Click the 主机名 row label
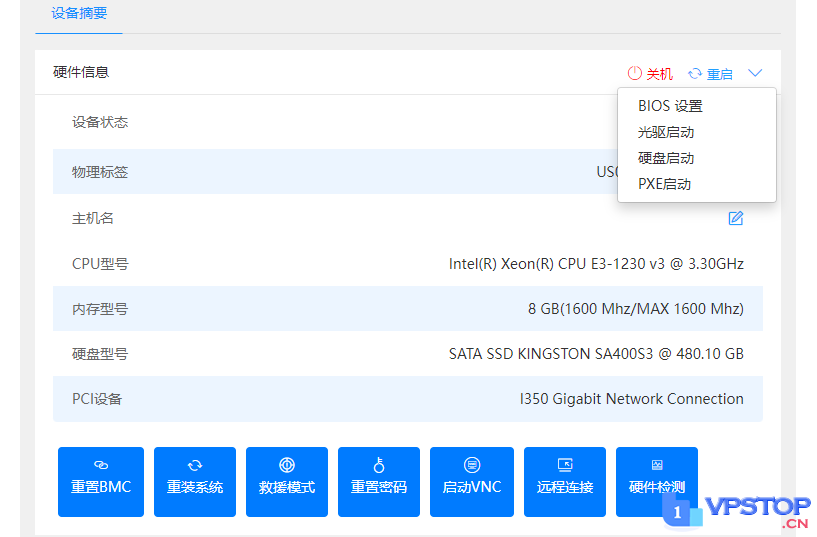This screenshot has width=817, height=537. click(x=93, y=218)
